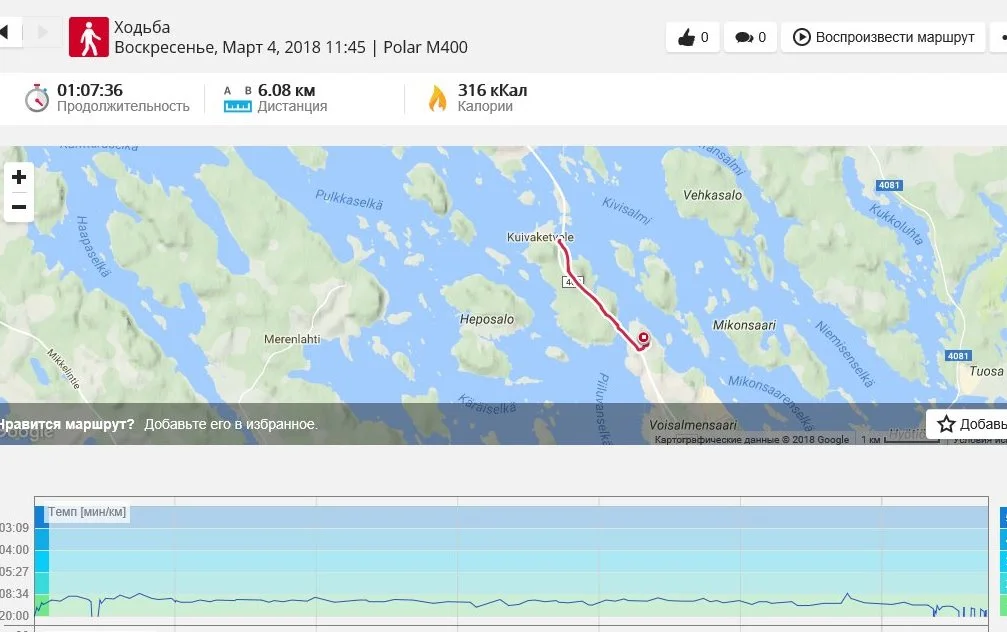Image resolution: width=1007 pixels, height=632 pixels.
Task: Click the darkest blue pace zone swatch
Action: click(41, 516)
